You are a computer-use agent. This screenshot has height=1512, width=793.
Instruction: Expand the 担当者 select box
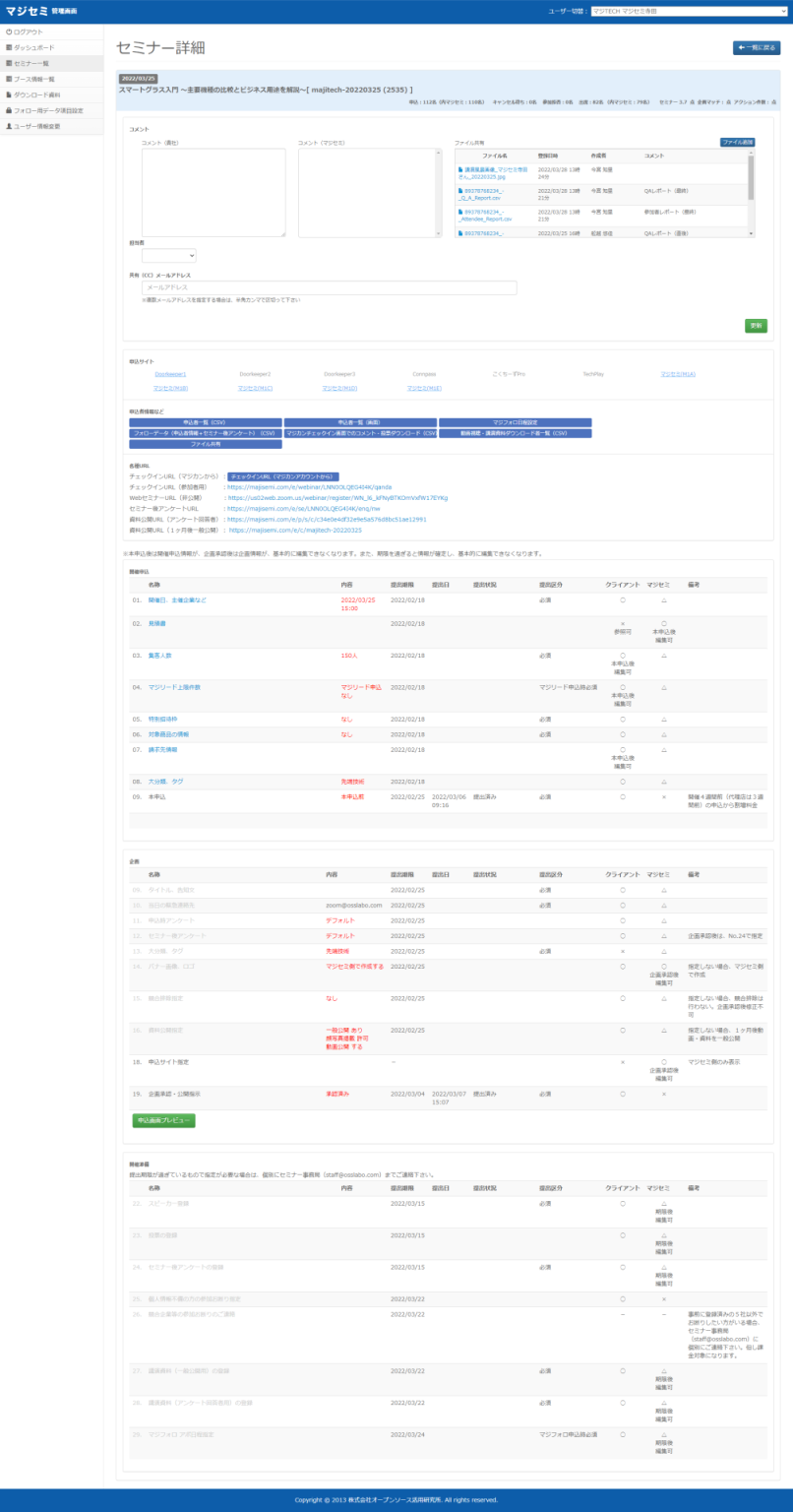point(169,256)
